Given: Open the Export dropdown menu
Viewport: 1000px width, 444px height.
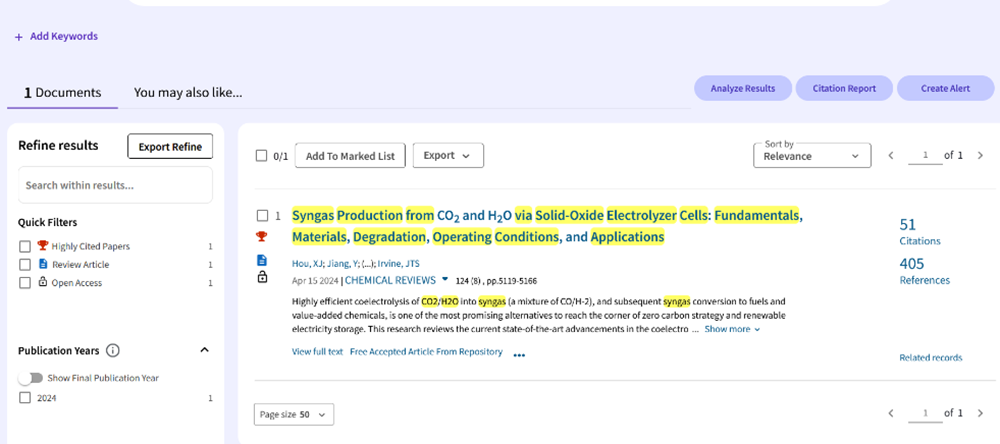Looking at the screenshot, I should pyautogui.click(x=447, y=155).
